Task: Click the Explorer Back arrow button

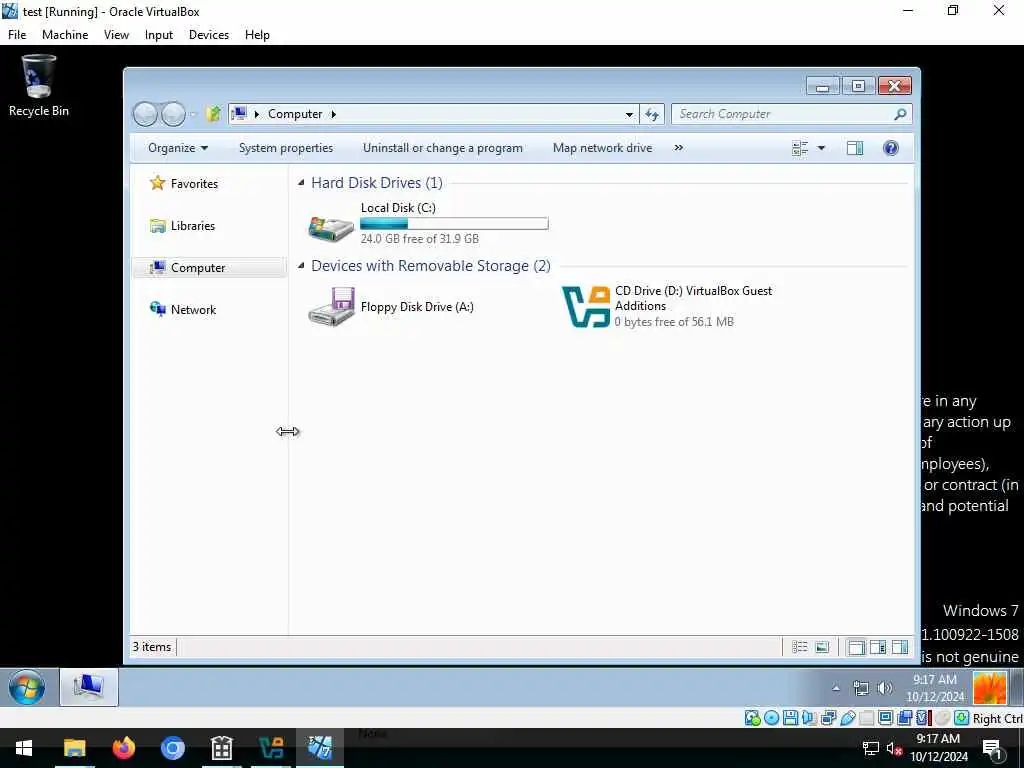Action: (145, 114)
